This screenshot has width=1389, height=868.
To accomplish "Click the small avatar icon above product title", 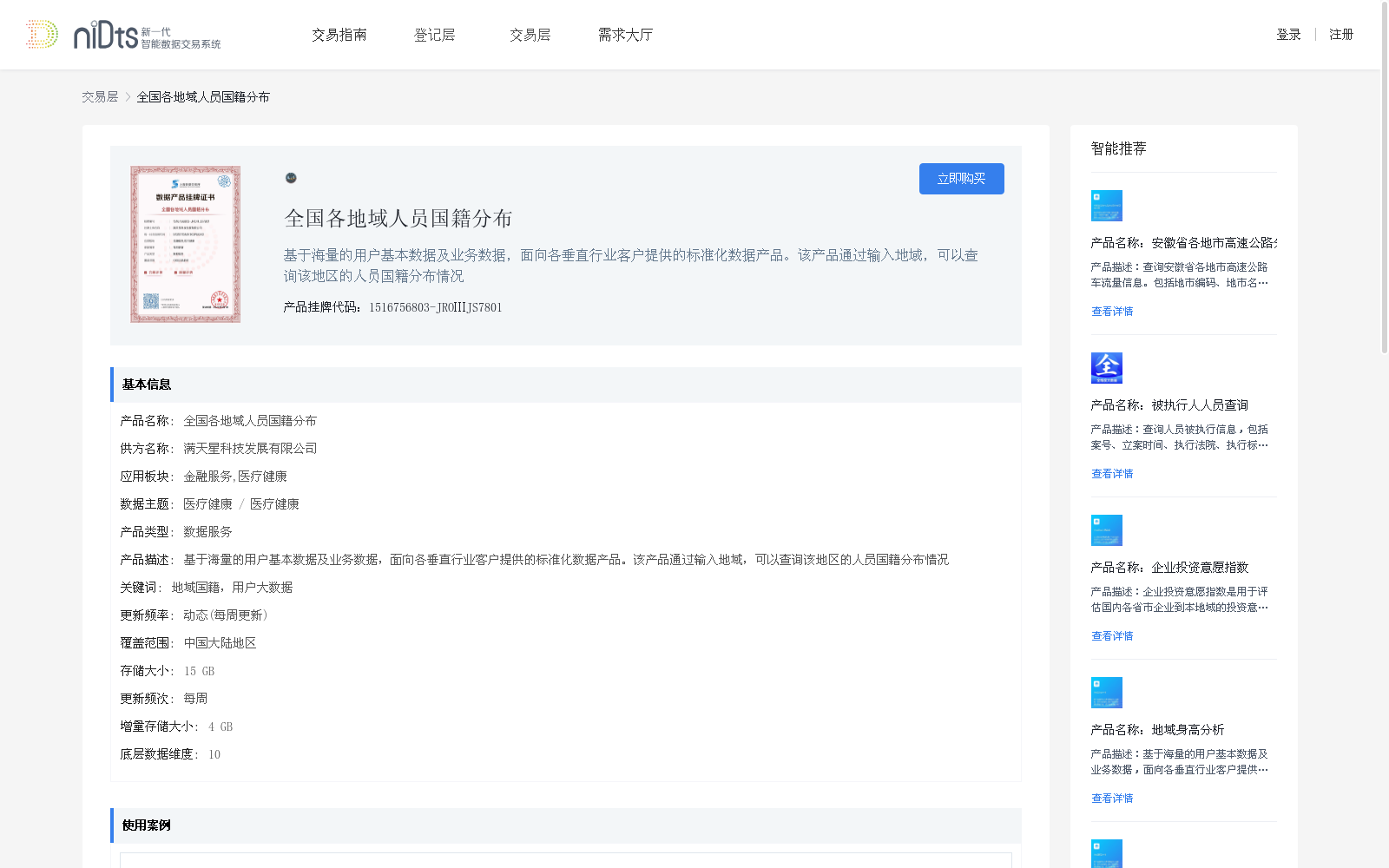I will point(291,178).
